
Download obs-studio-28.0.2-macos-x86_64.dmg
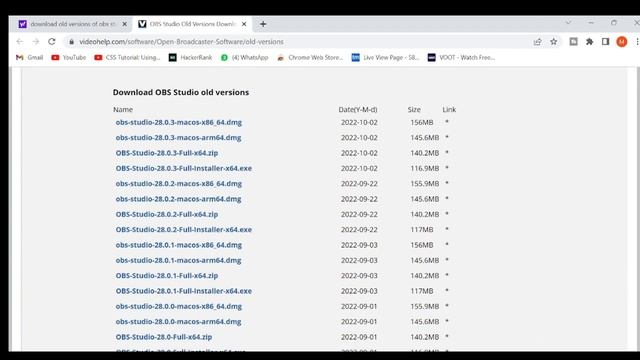178,184
